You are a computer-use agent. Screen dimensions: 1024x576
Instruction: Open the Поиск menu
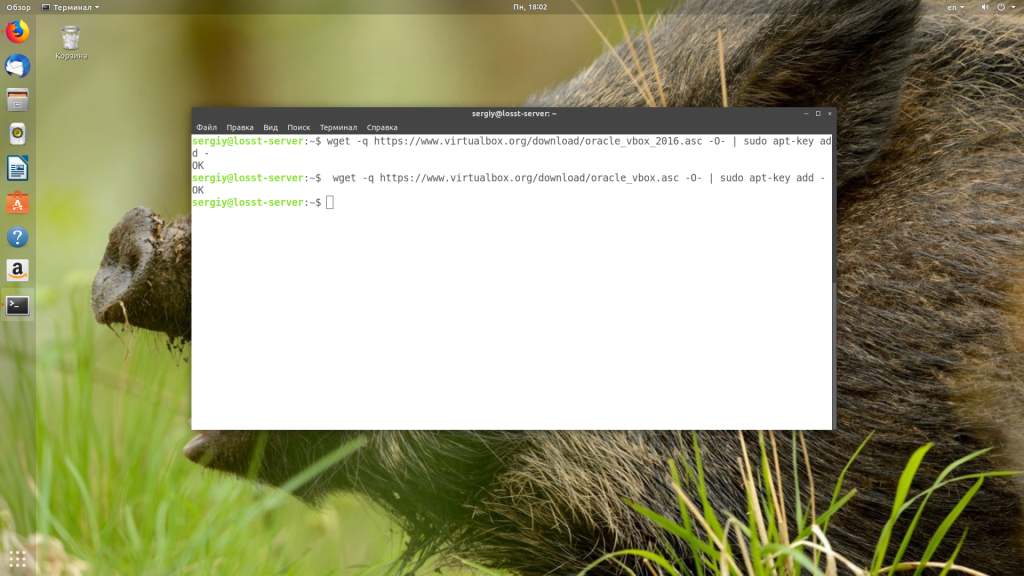298,127
